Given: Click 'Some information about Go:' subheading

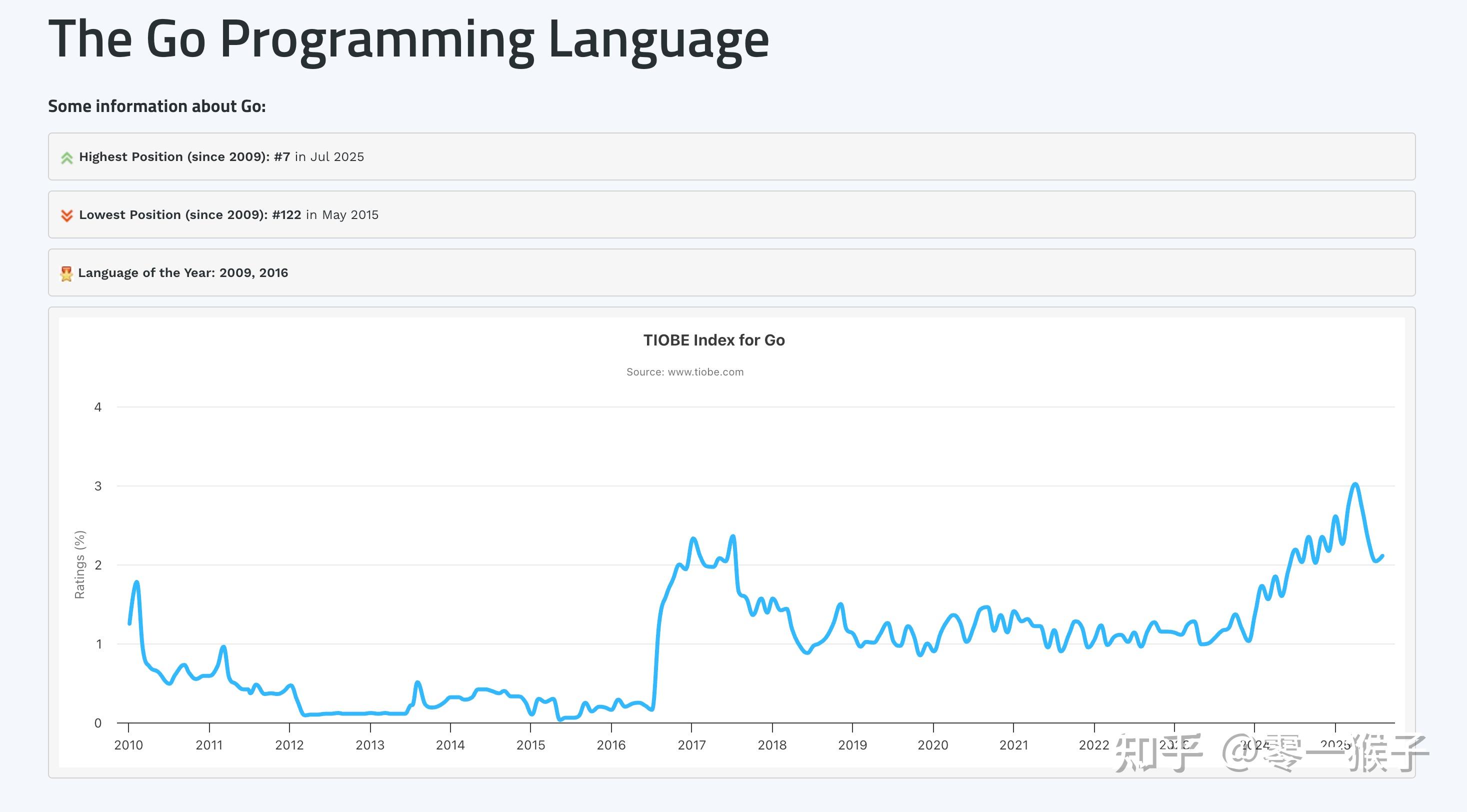Looking at the screenshot, I should (156, 106).
